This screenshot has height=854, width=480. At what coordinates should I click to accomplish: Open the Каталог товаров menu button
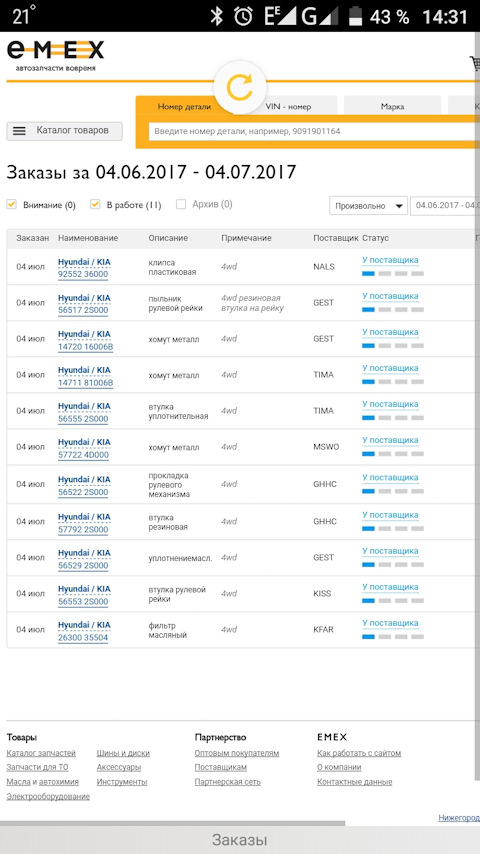pyautogui.click(x=64, y=131)
